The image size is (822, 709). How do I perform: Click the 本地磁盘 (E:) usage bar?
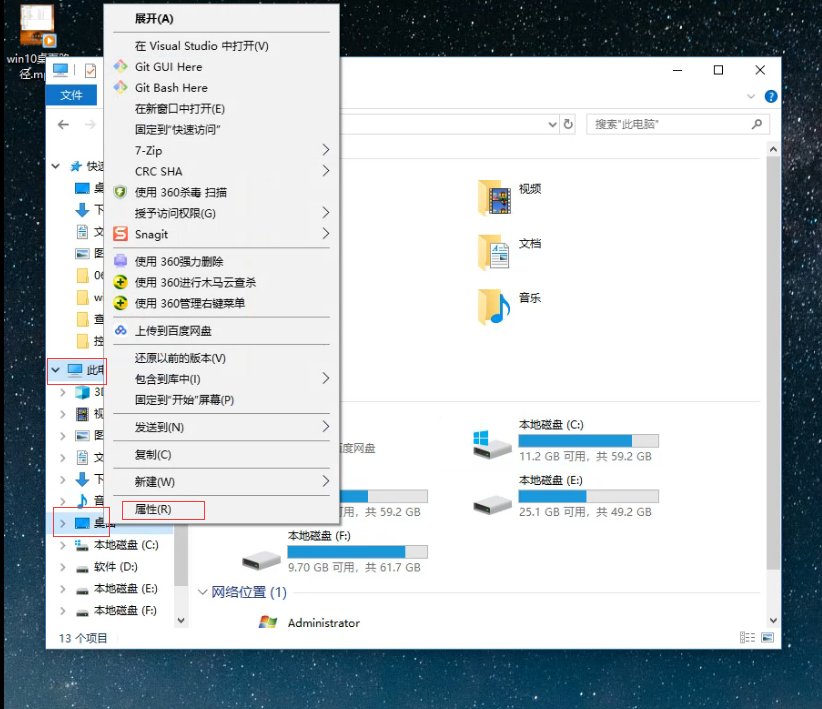(x=588, y=496)
